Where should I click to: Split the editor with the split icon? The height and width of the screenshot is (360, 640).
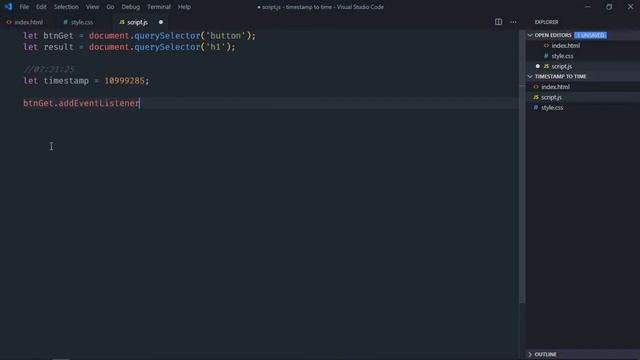[x=498, y=22]
